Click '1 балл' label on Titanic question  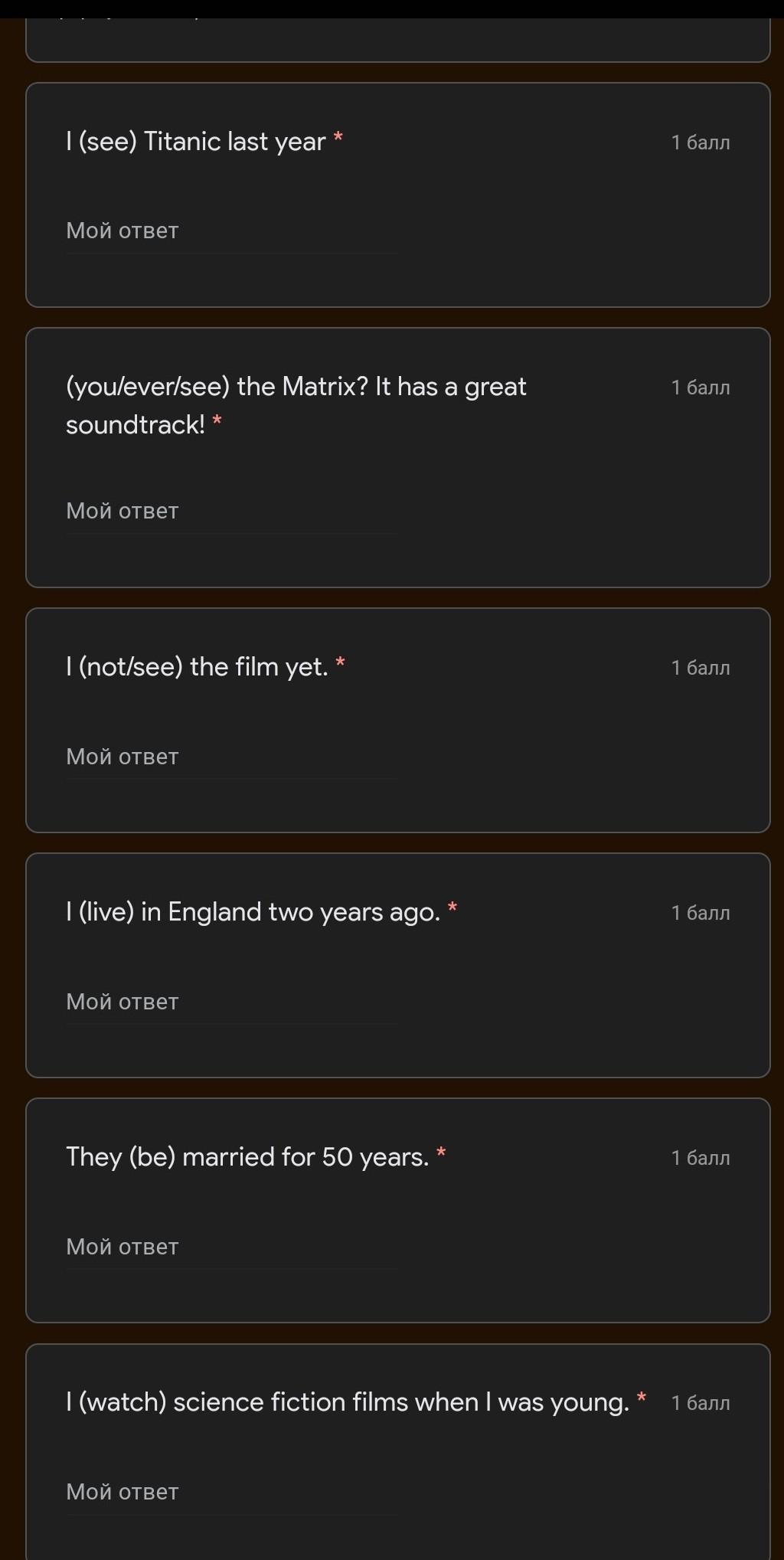point(700,143)
